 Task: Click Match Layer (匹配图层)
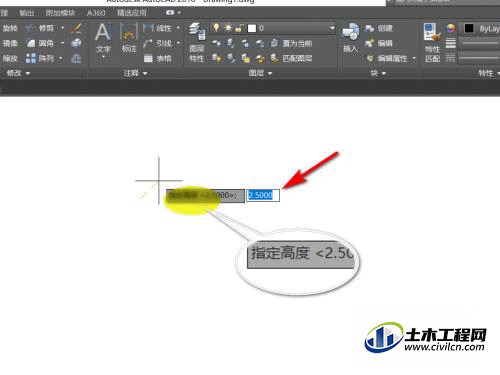pyautogui.click(x=292, y=58)
